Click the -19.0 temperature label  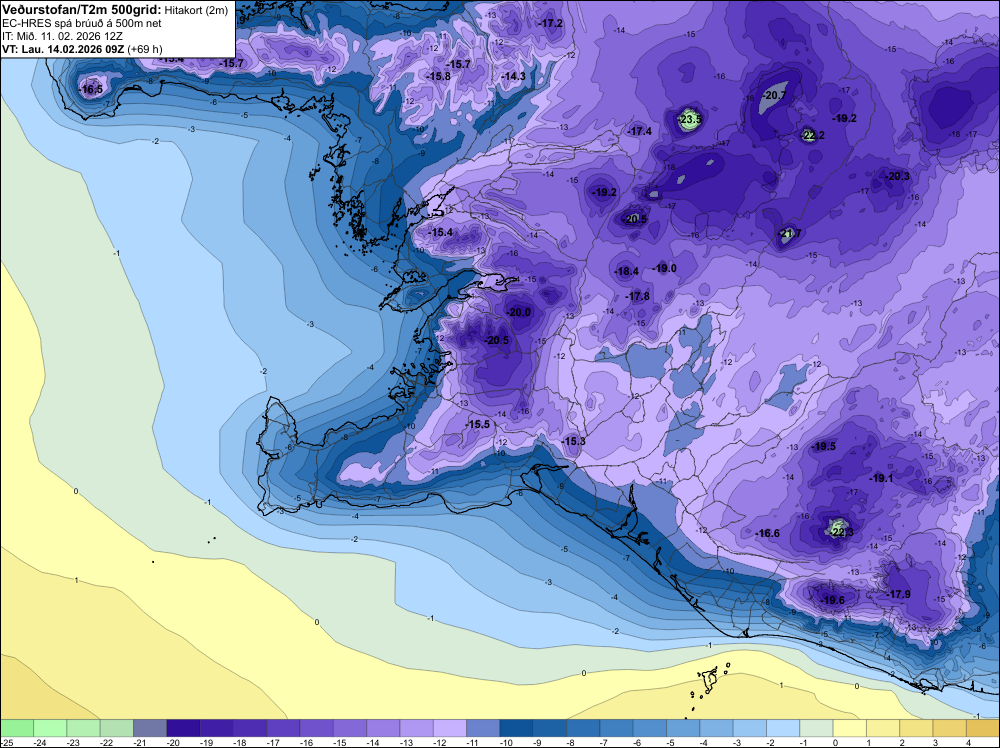[x=665, y=268]
